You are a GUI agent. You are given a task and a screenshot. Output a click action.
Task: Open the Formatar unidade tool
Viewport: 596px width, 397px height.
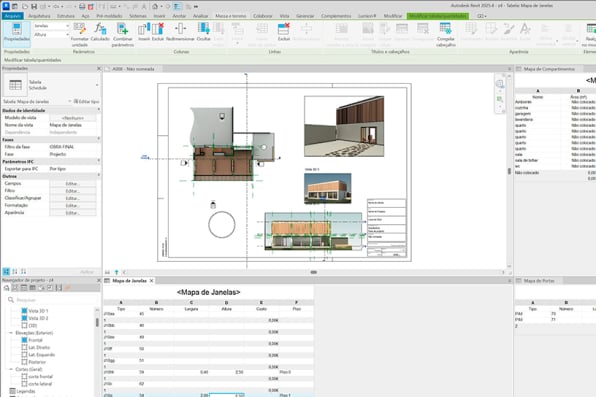(x=79, y=34)
